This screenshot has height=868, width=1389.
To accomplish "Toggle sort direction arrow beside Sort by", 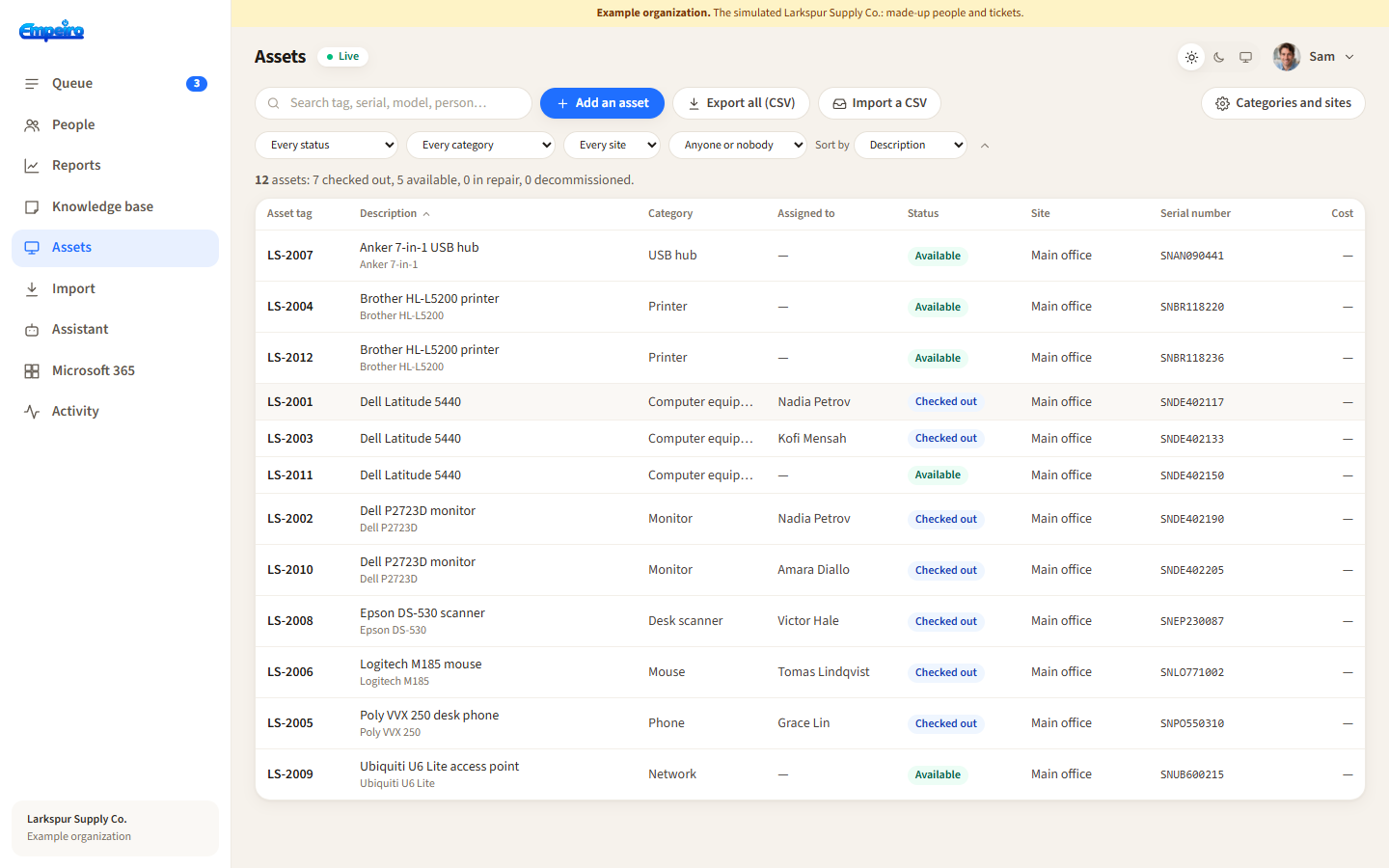I will point(985,146).
